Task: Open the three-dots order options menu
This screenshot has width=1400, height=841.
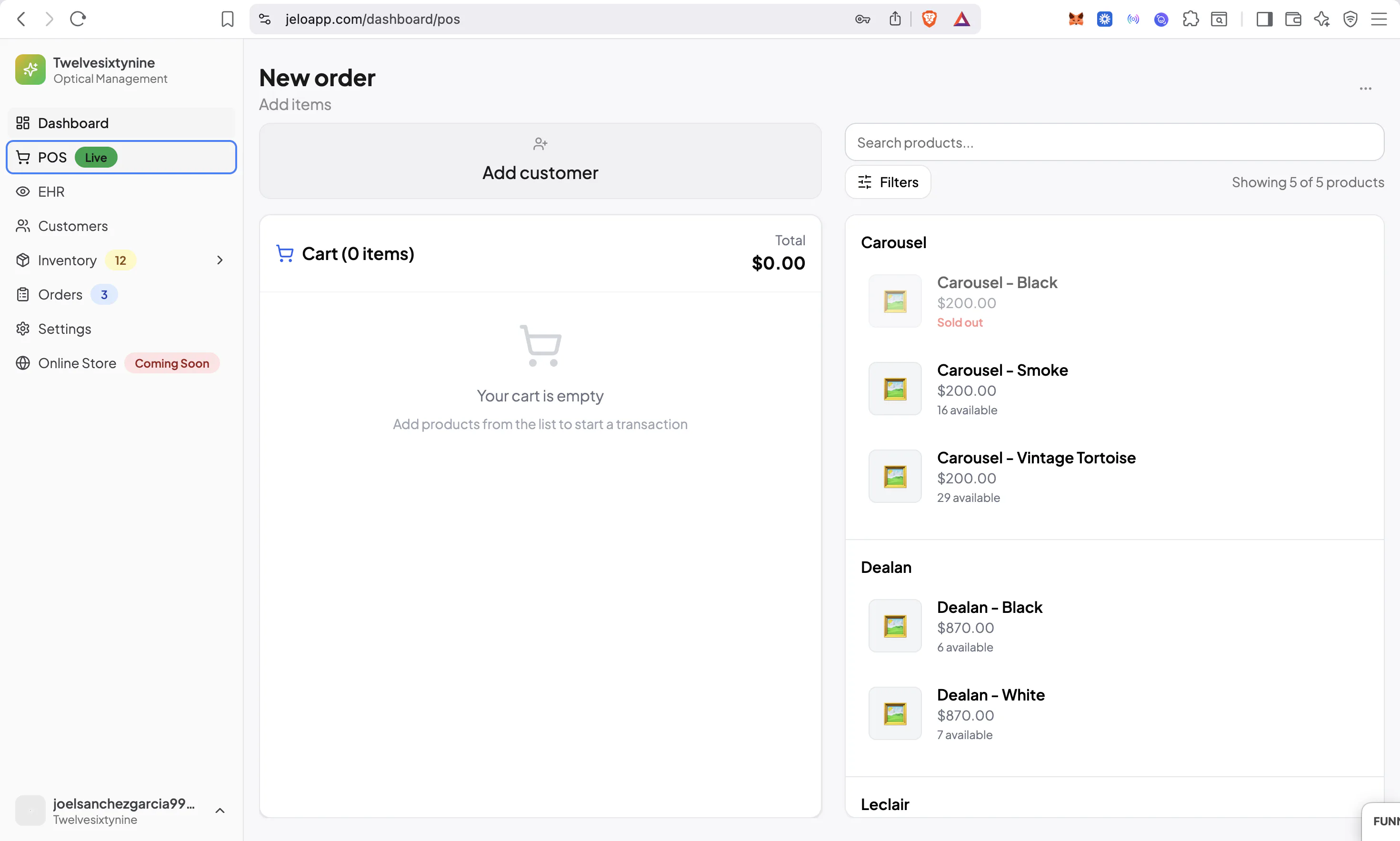Action: pyautogui.click(x=1365, y=89)
